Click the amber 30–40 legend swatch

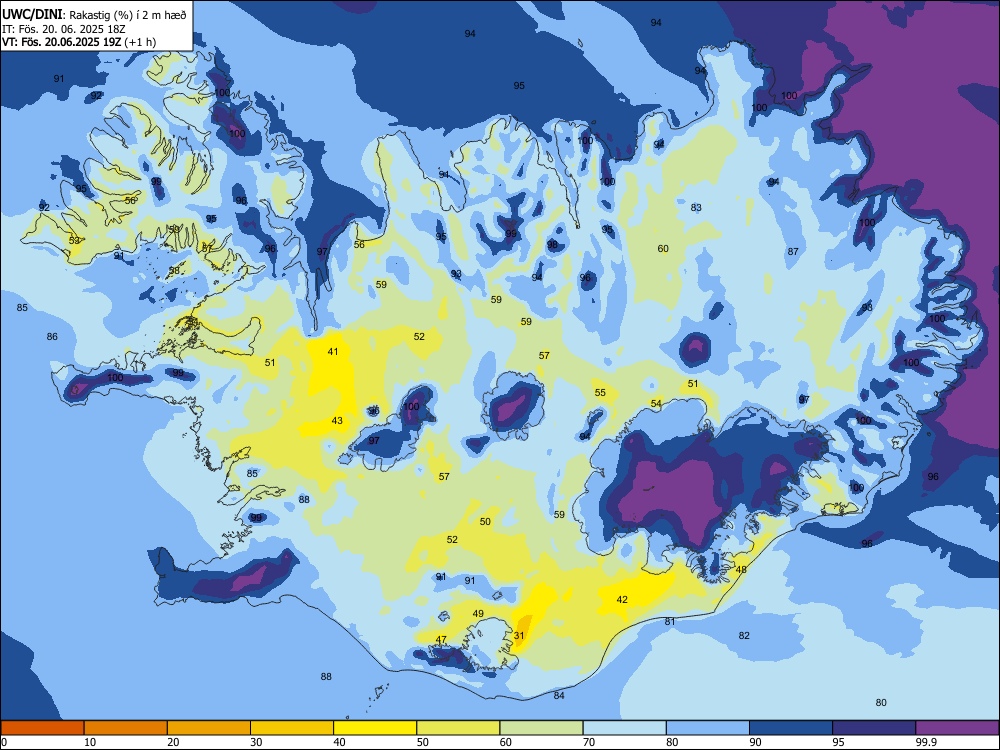tap(292, 728)
